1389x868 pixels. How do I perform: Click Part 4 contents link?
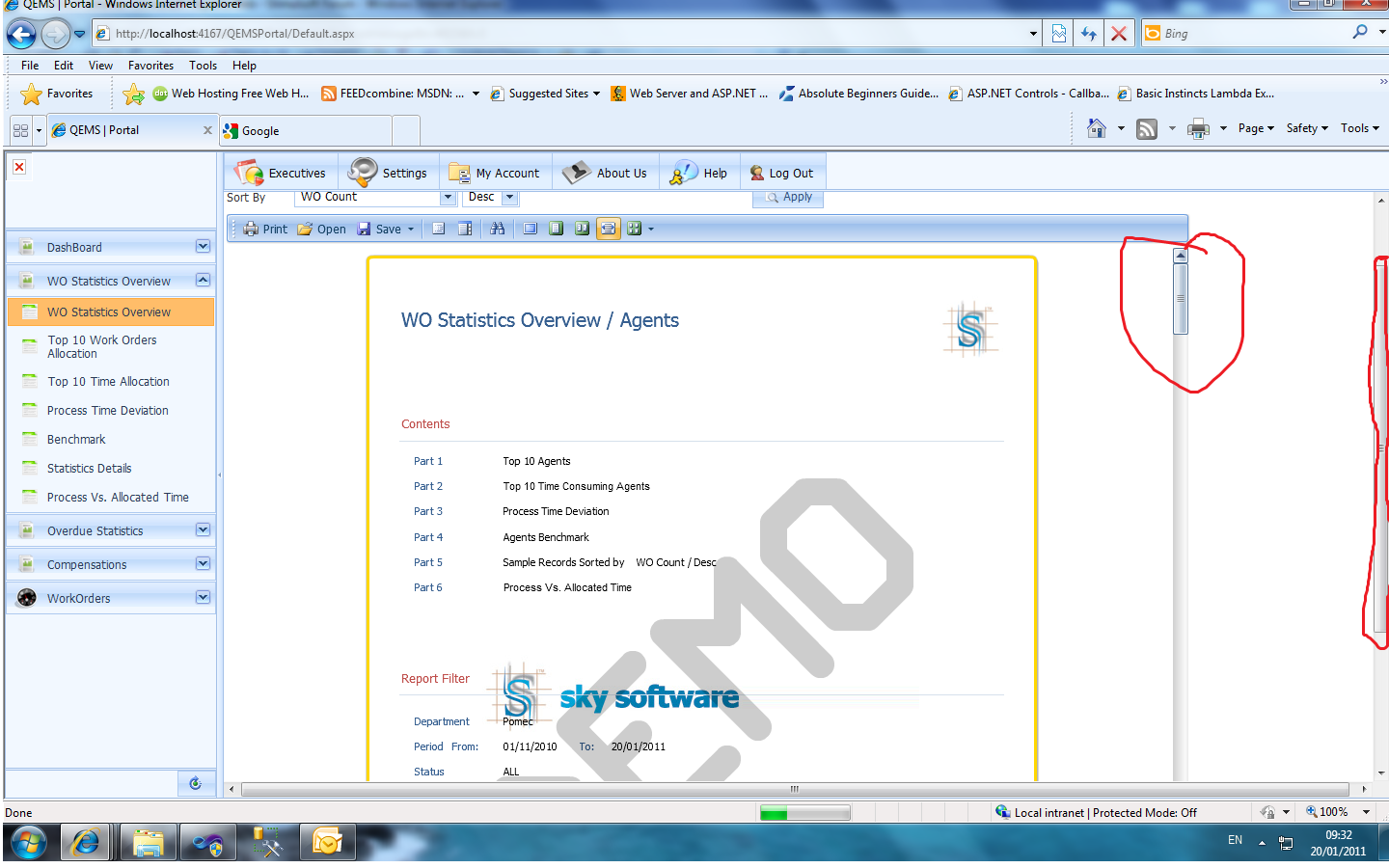428,537
